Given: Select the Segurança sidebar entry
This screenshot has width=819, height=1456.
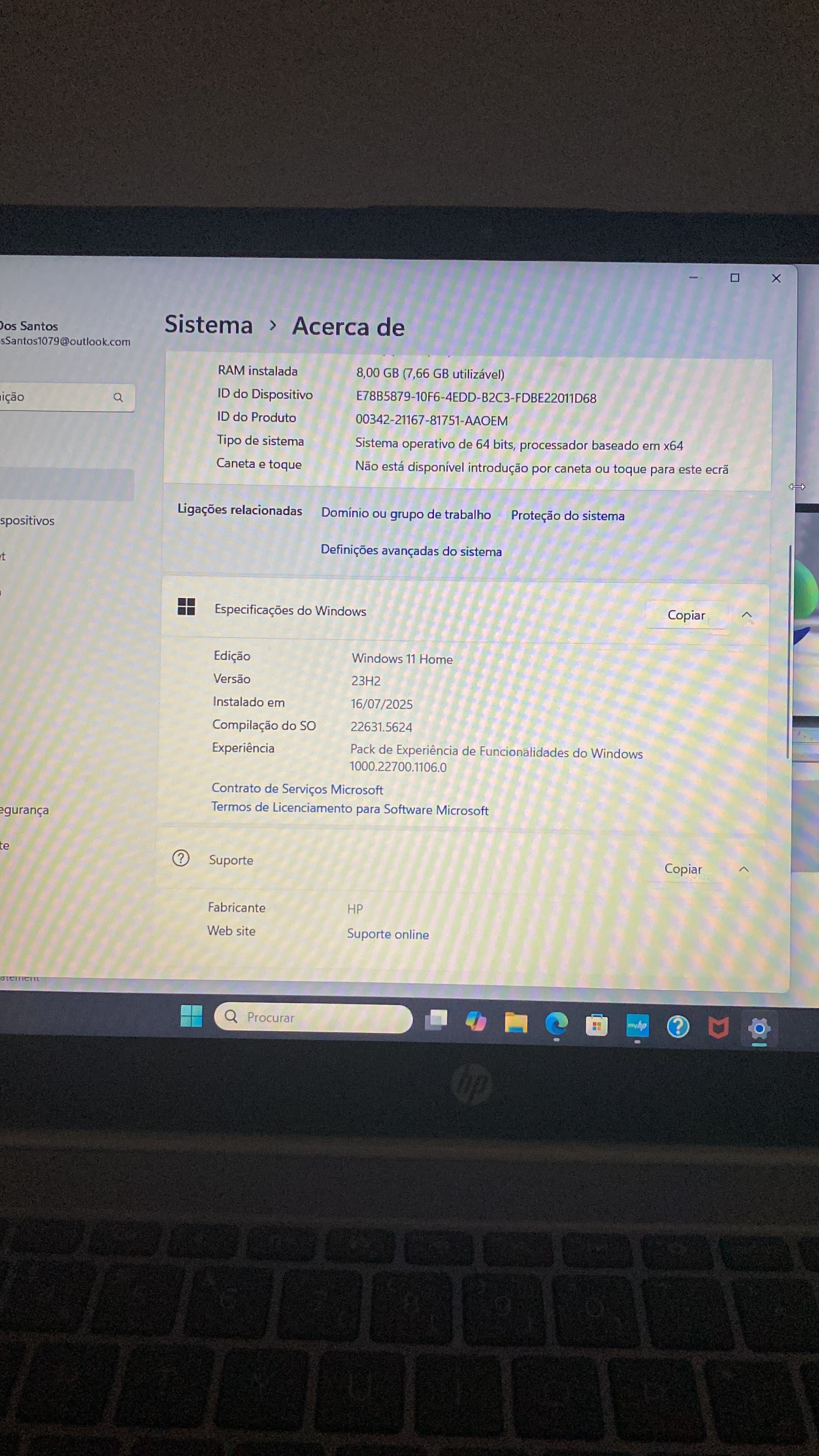Looking at the screenshot, I should [x=24, y=810].
